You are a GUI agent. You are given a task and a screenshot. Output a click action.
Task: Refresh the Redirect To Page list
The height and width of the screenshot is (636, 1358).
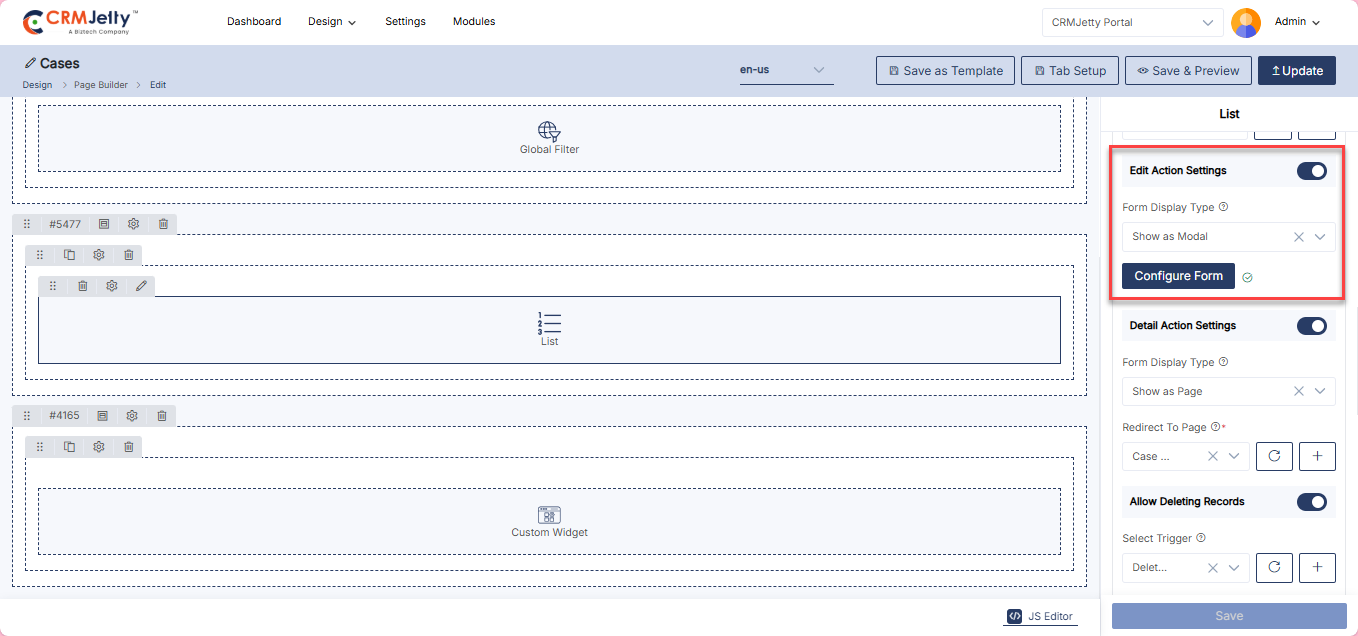(1274, 456)
